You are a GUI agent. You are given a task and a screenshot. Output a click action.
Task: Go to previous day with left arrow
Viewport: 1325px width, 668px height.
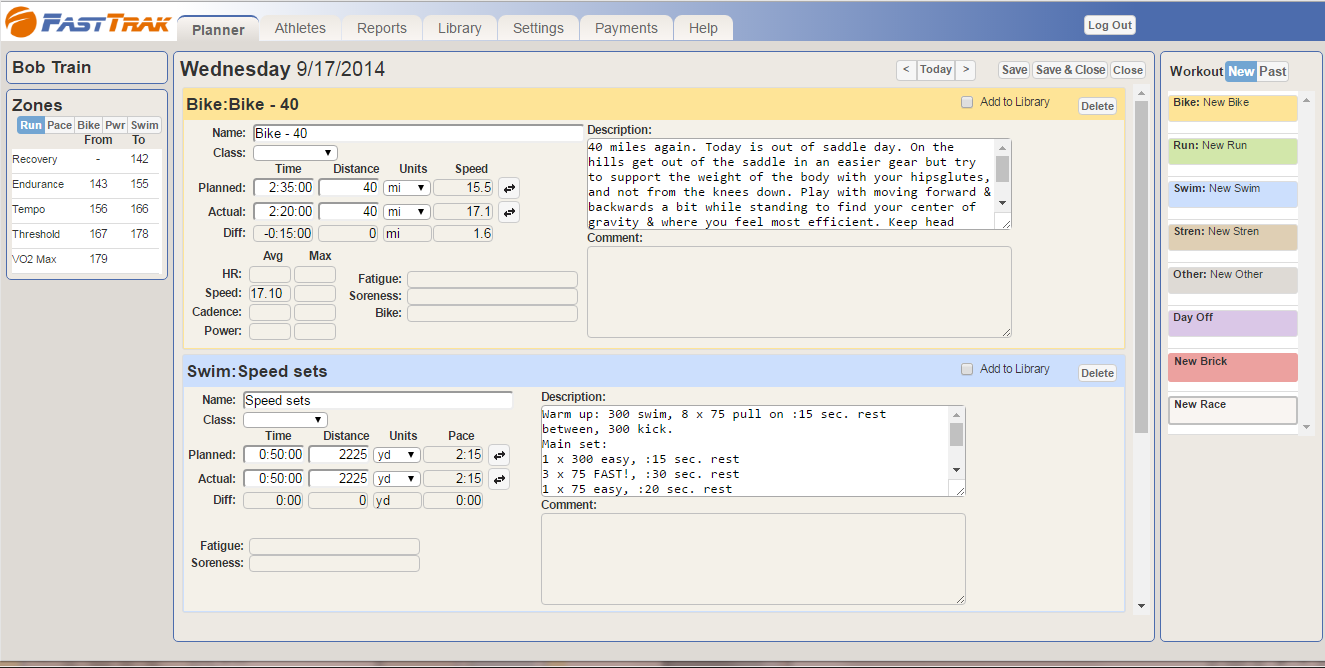905,70
